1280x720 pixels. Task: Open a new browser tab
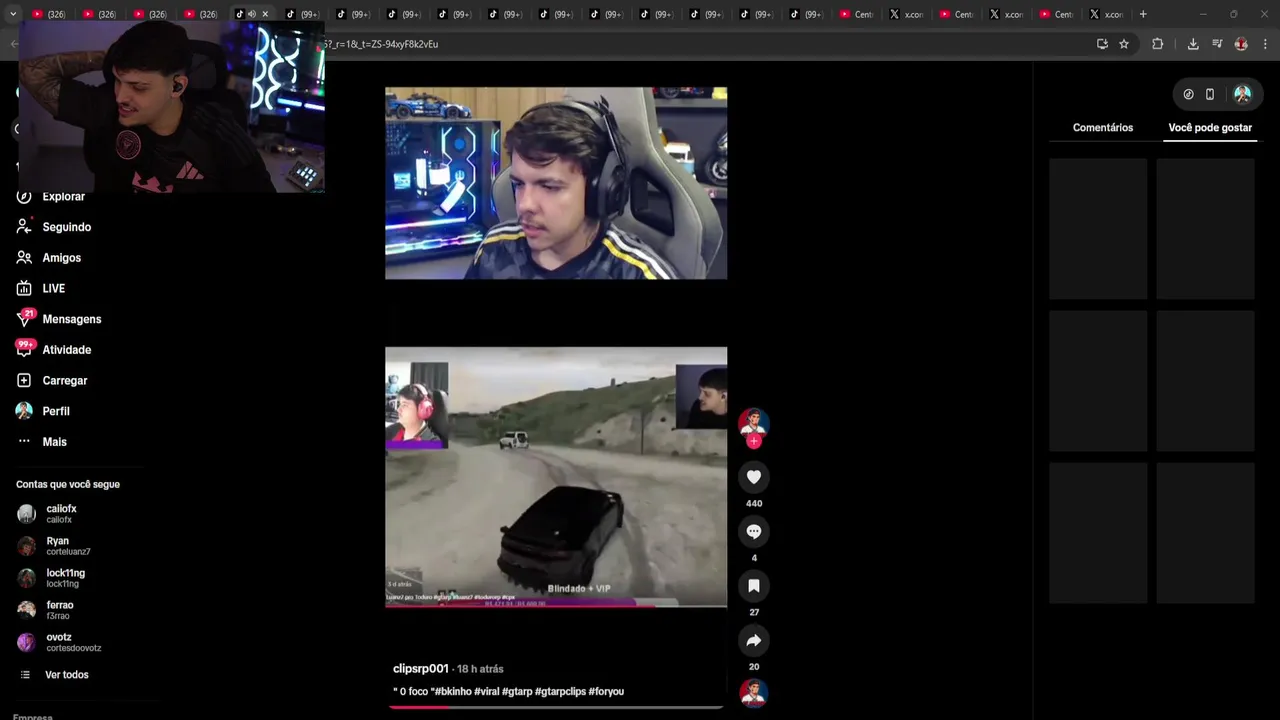point(1143,14)
